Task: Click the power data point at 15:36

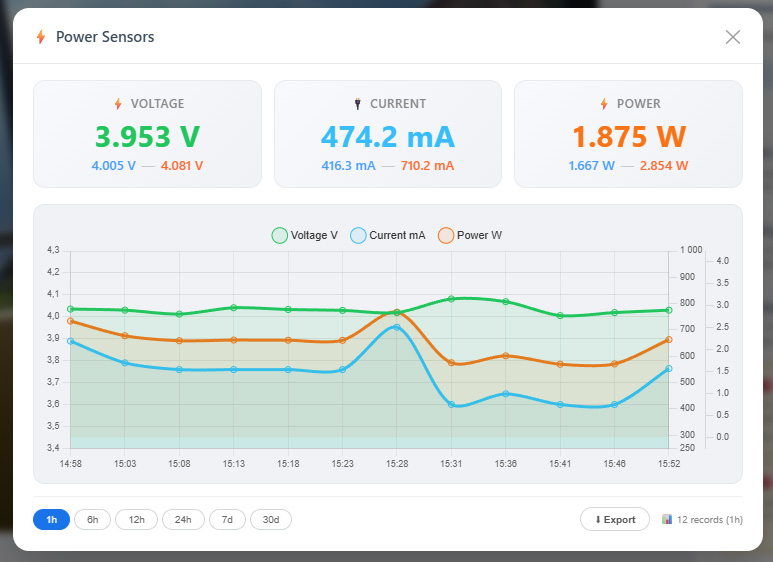Action: click(x=506, y=355)
